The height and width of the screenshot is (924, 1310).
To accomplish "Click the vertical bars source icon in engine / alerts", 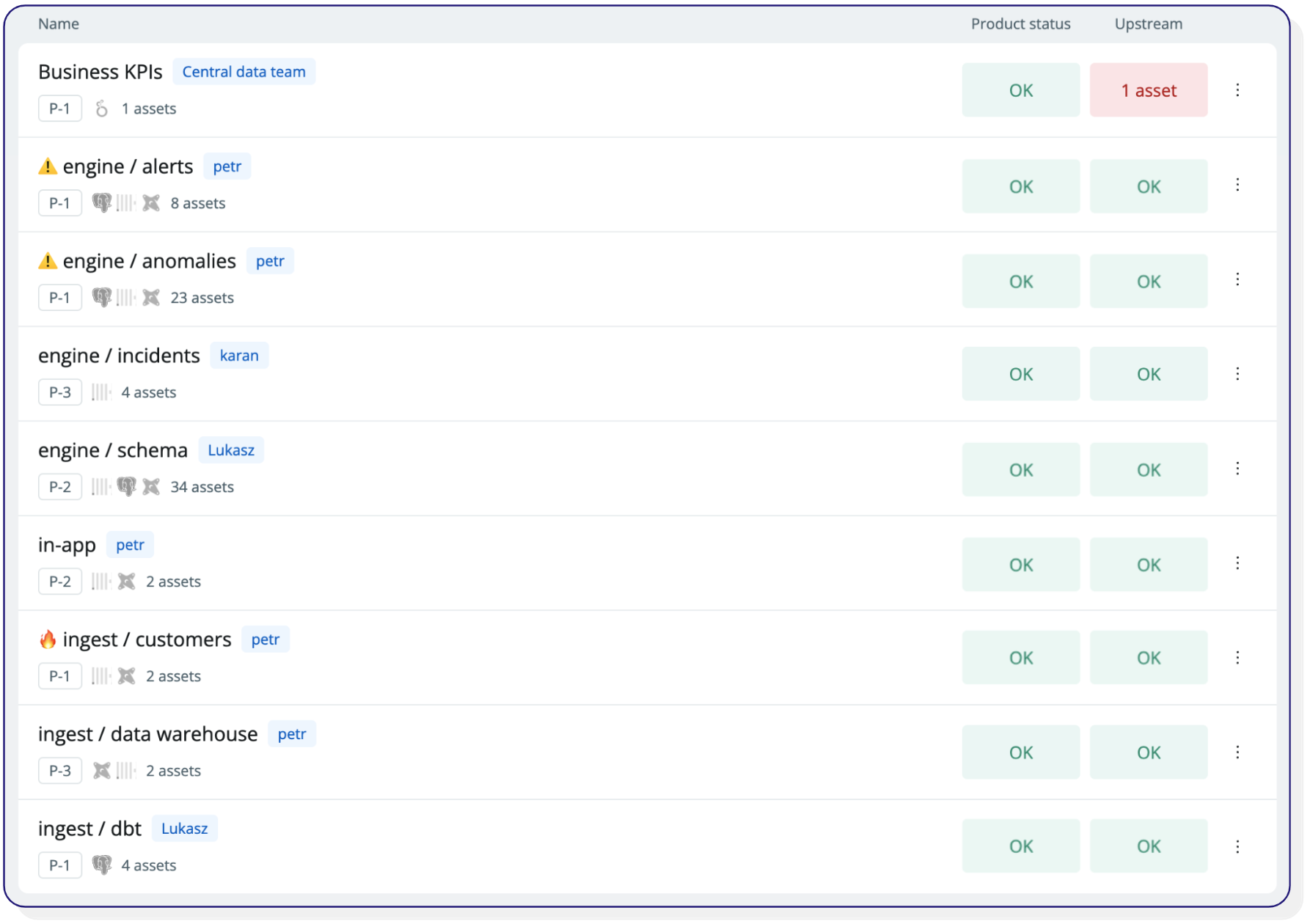I will 126,203.
